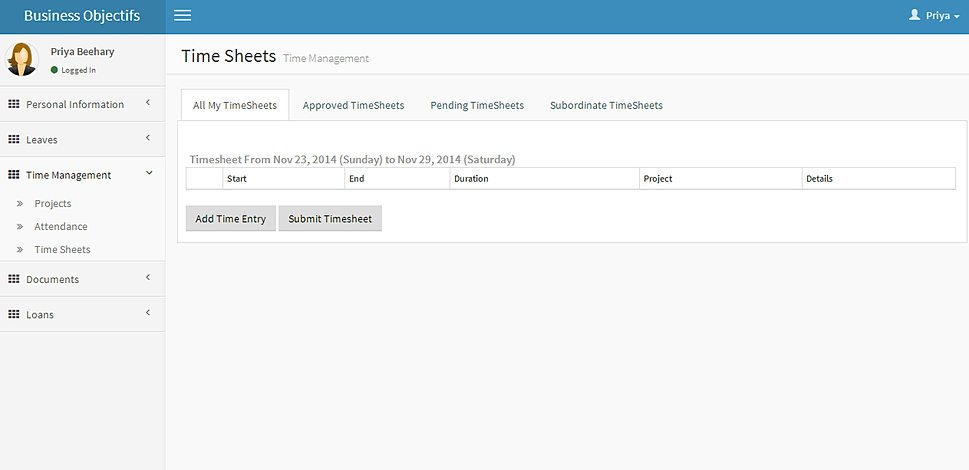This screenshot has height=470, width=969.
Task: Open the Attendance sidebar link
Action: (61, 227)
